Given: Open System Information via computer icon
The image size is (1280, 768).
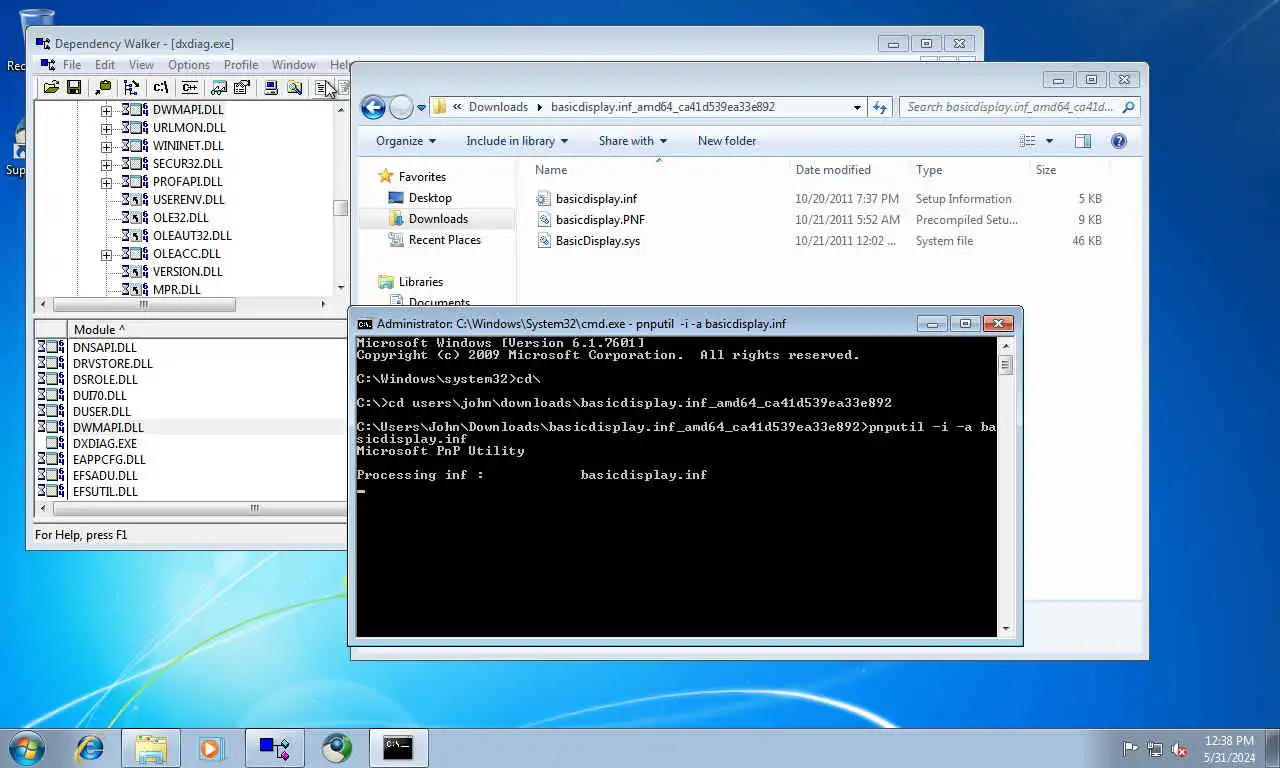Looking at the screenshot, I should pos(271,88).
